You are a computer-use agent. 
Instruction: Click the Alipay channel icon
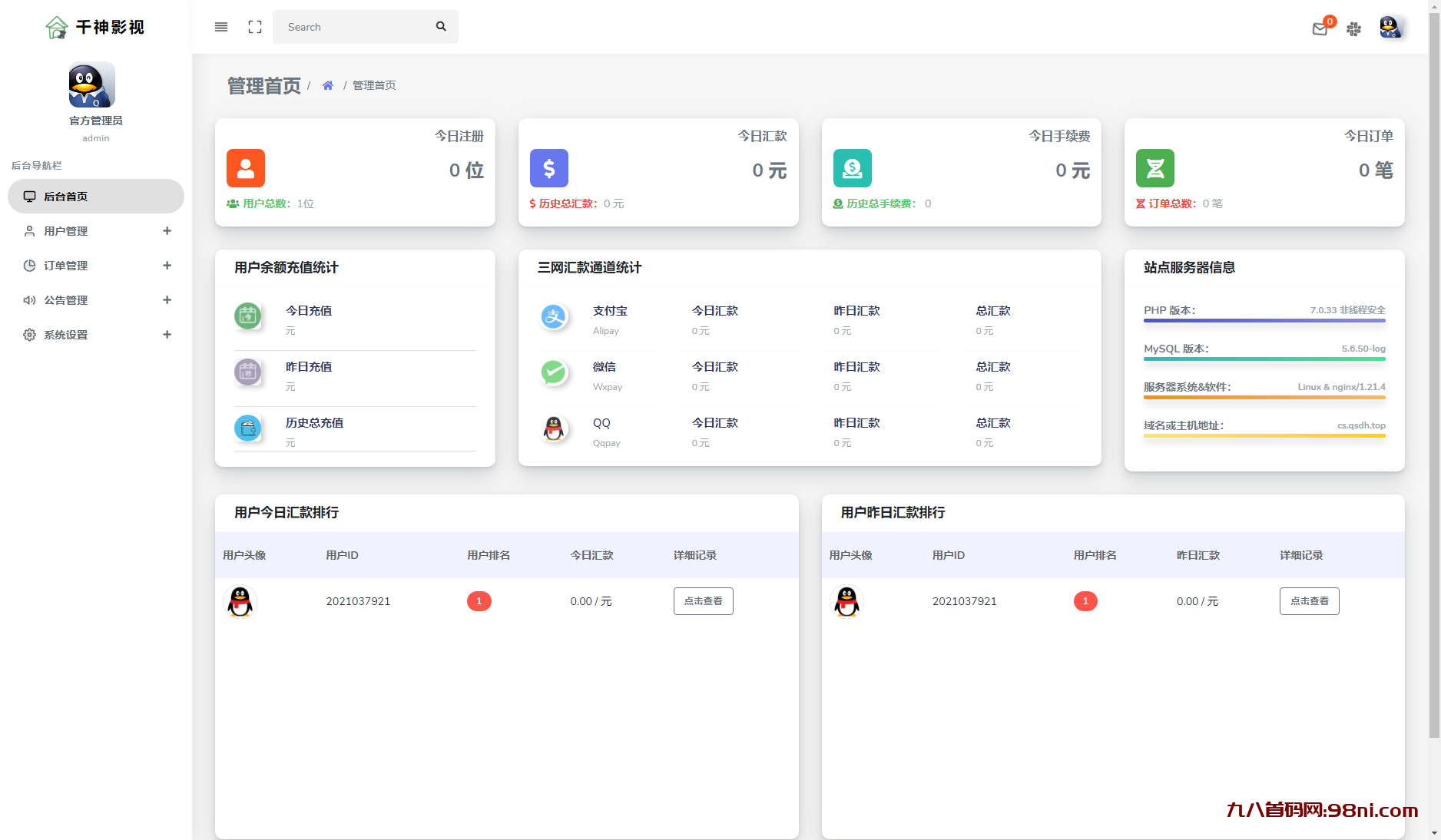tap(553, 316)
